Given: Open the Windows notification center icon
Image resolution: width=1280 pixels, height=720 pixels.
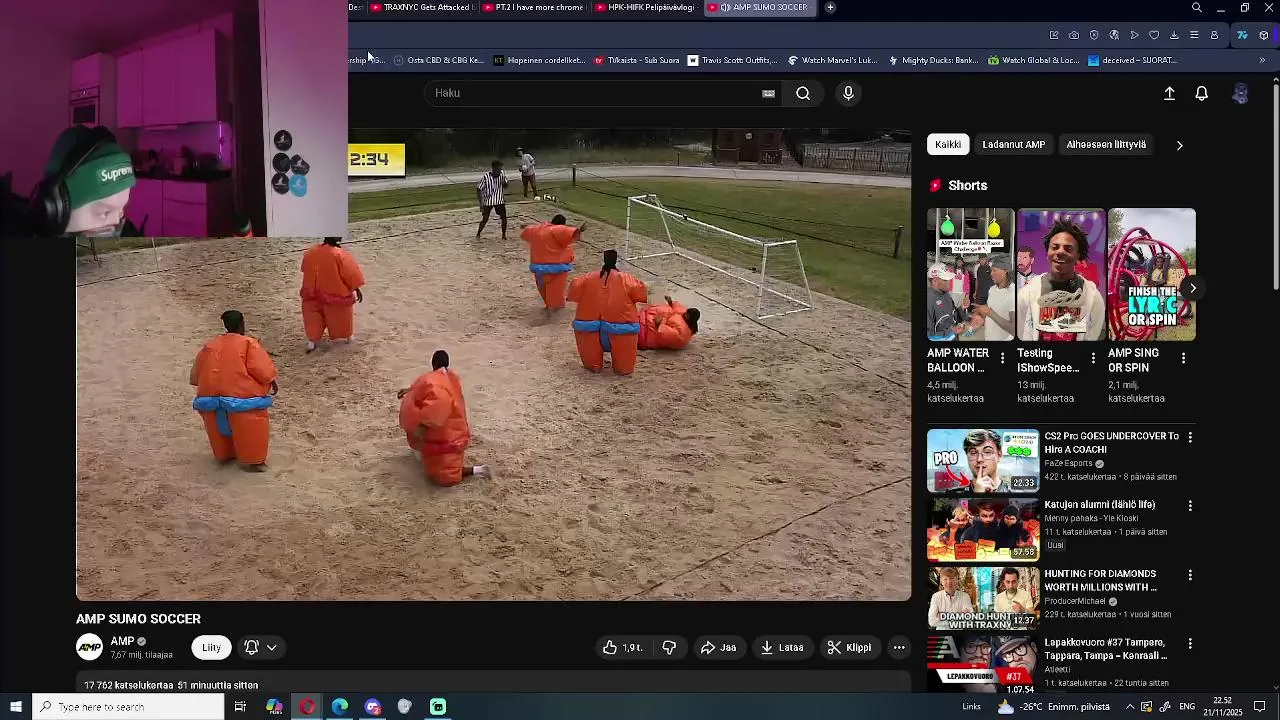Looking at the screenshot, I should point(1260,707).
